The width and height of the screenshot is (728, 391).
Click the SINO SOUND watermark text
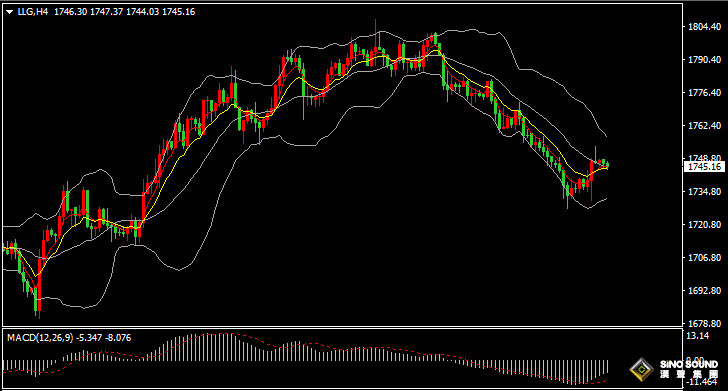click(689, 365)
